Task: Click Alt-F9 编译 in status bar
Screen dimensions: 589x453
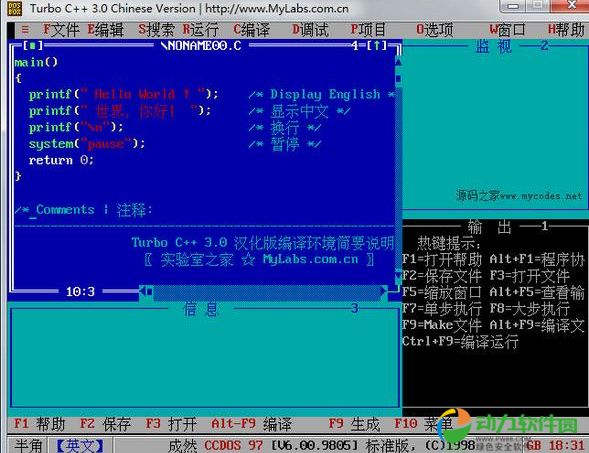Action: (x=251, y=424)
